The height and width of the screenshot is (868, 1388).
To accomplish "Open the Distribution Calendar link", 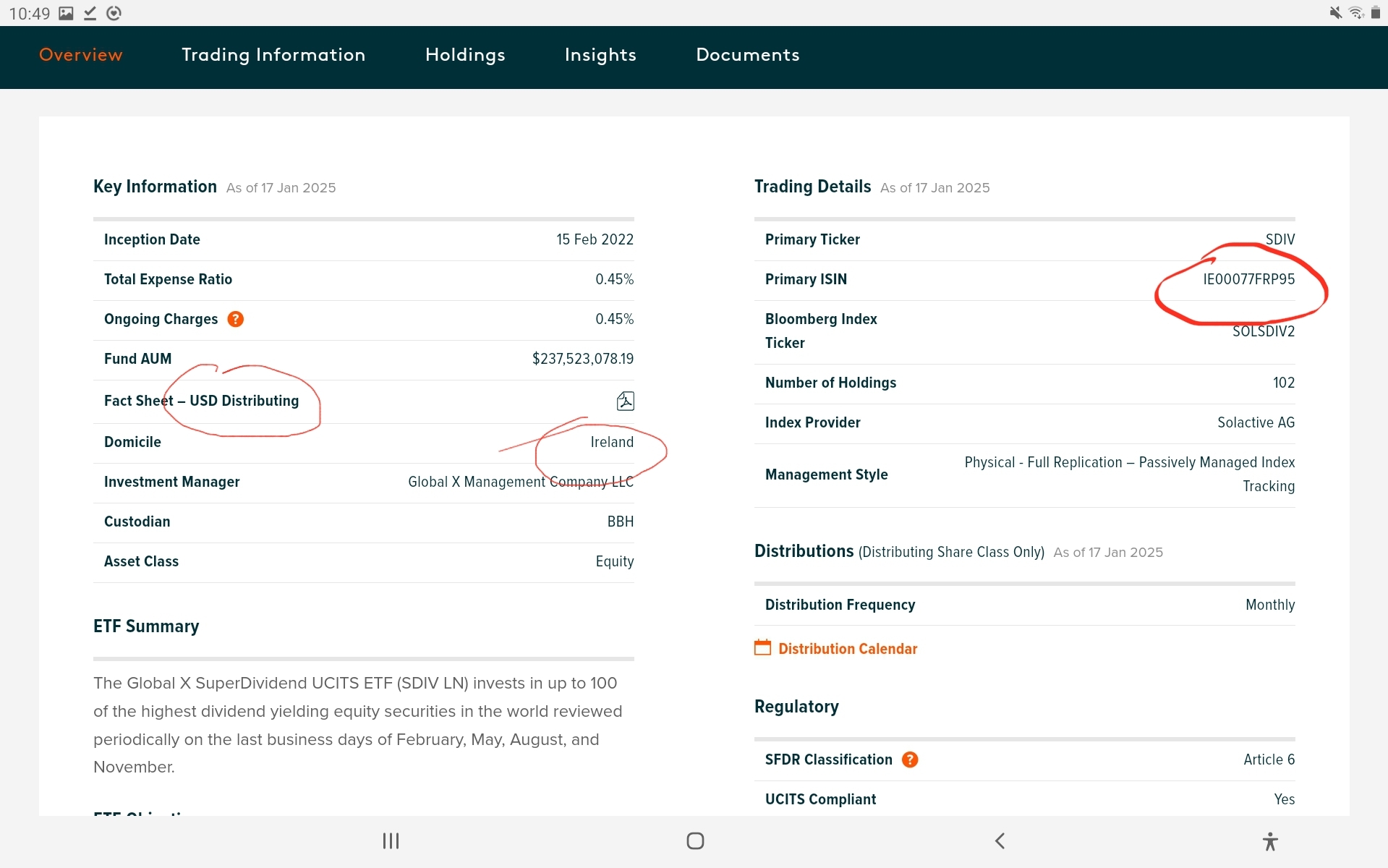I will click(848, 649).
